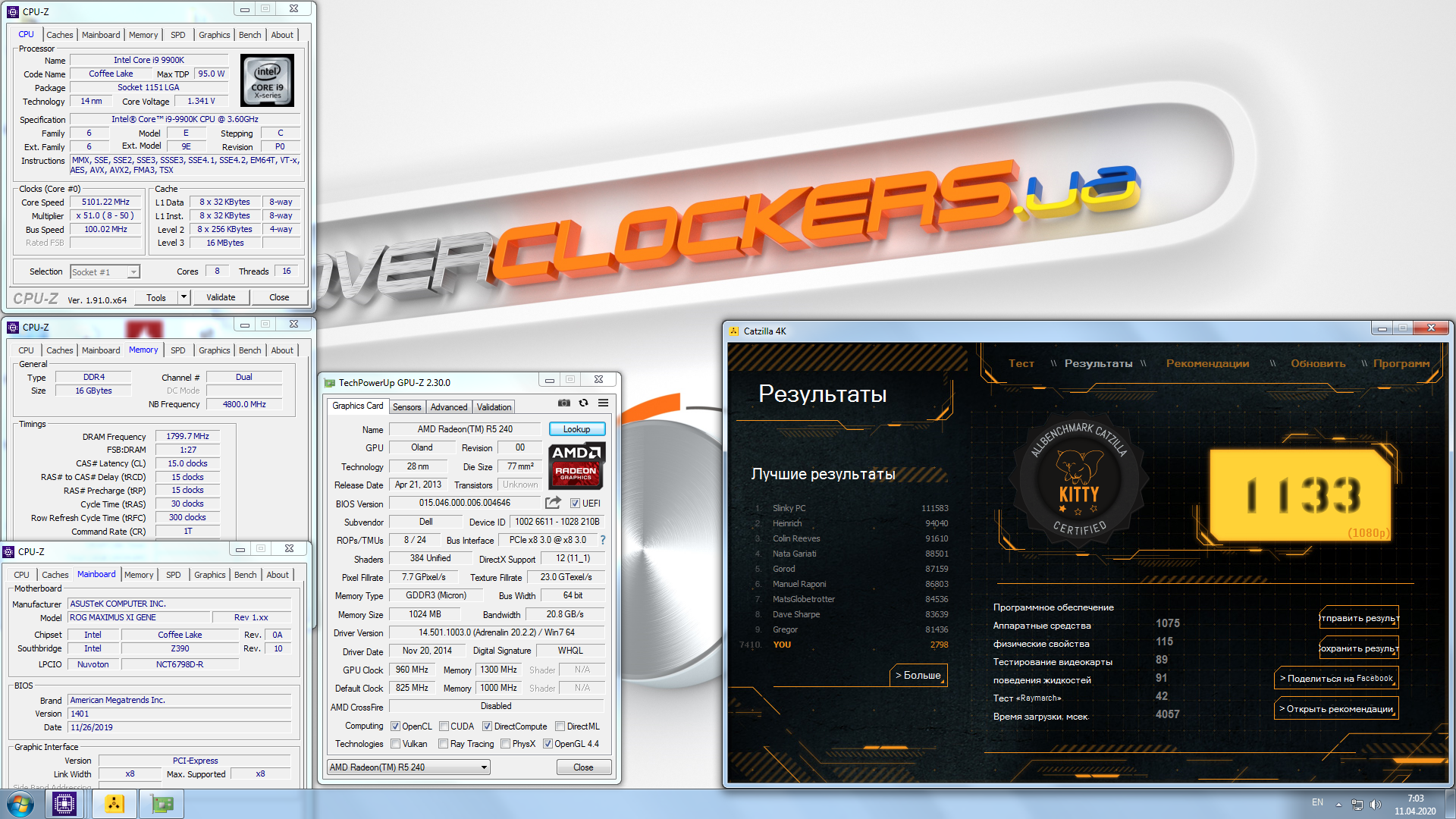Open the AMD Radeon R5 240 GPU selector dropdown
This screenshot has width=1456, height=819.
pos(409,767)
